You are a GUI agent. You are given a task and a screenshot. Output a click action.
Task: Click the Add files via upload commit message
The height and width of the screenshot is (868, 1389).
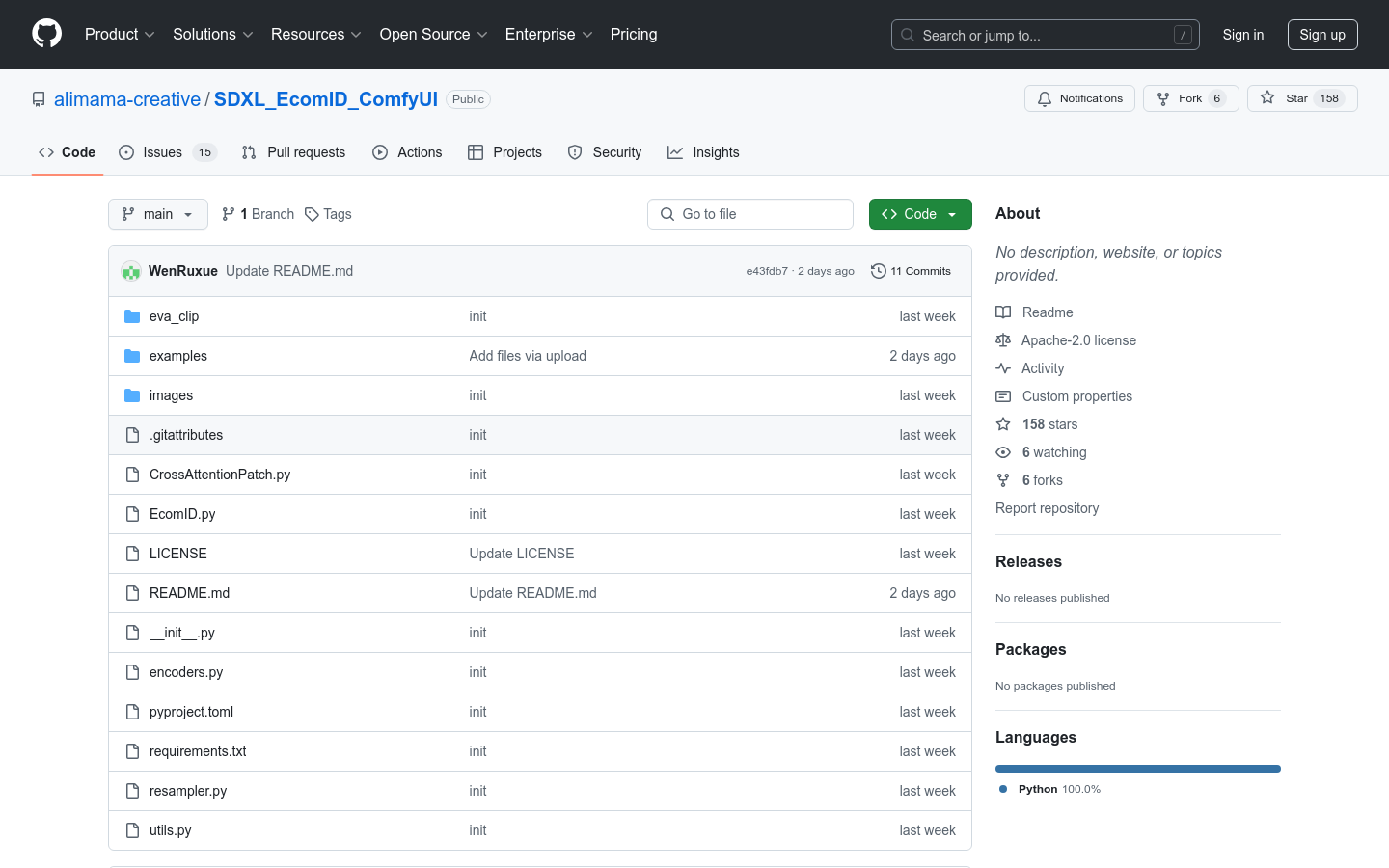528,356
